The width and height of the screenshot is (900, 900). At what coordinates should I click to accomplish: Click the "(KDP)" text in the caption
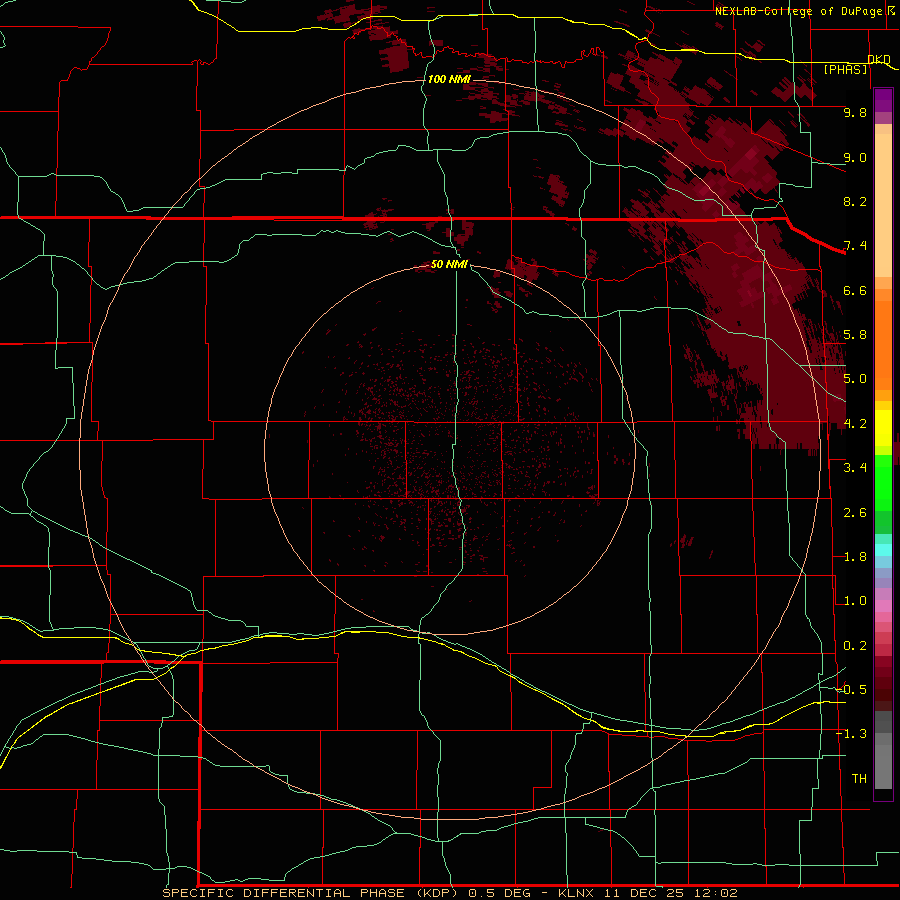coord(437,893)
